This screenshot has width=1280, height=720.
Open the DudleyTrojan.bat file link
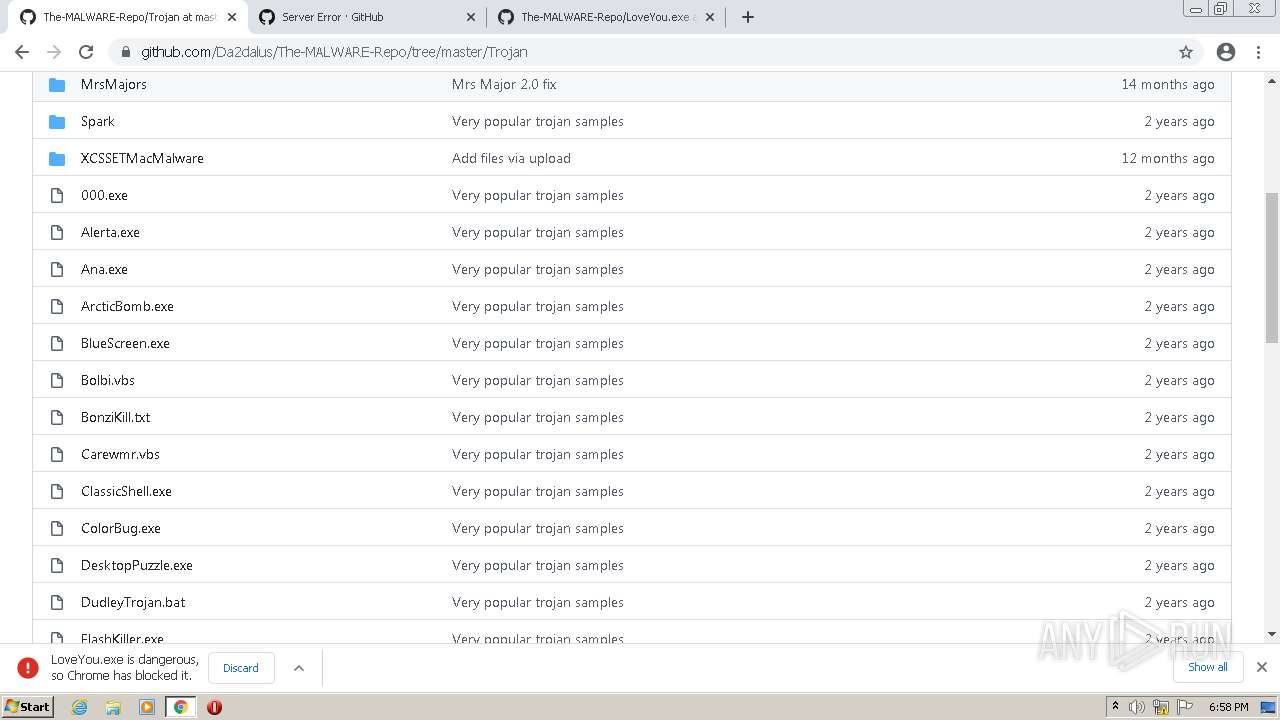[x=133, y=602]
